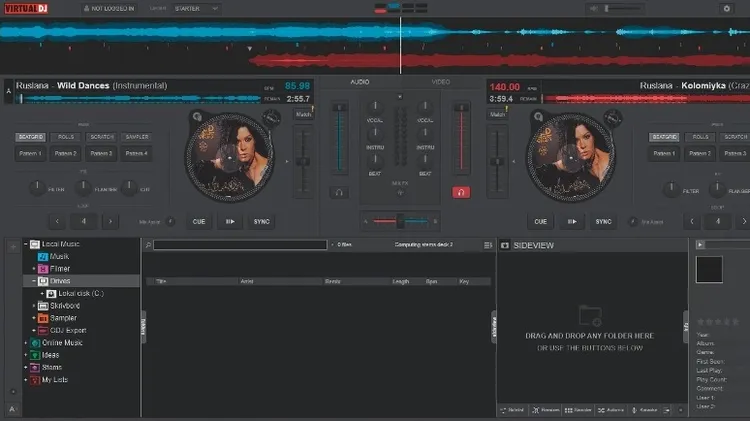Toggle the Mix Assist button on left deck
This screenshot has height=421, width=750.
tap(170, 222)
